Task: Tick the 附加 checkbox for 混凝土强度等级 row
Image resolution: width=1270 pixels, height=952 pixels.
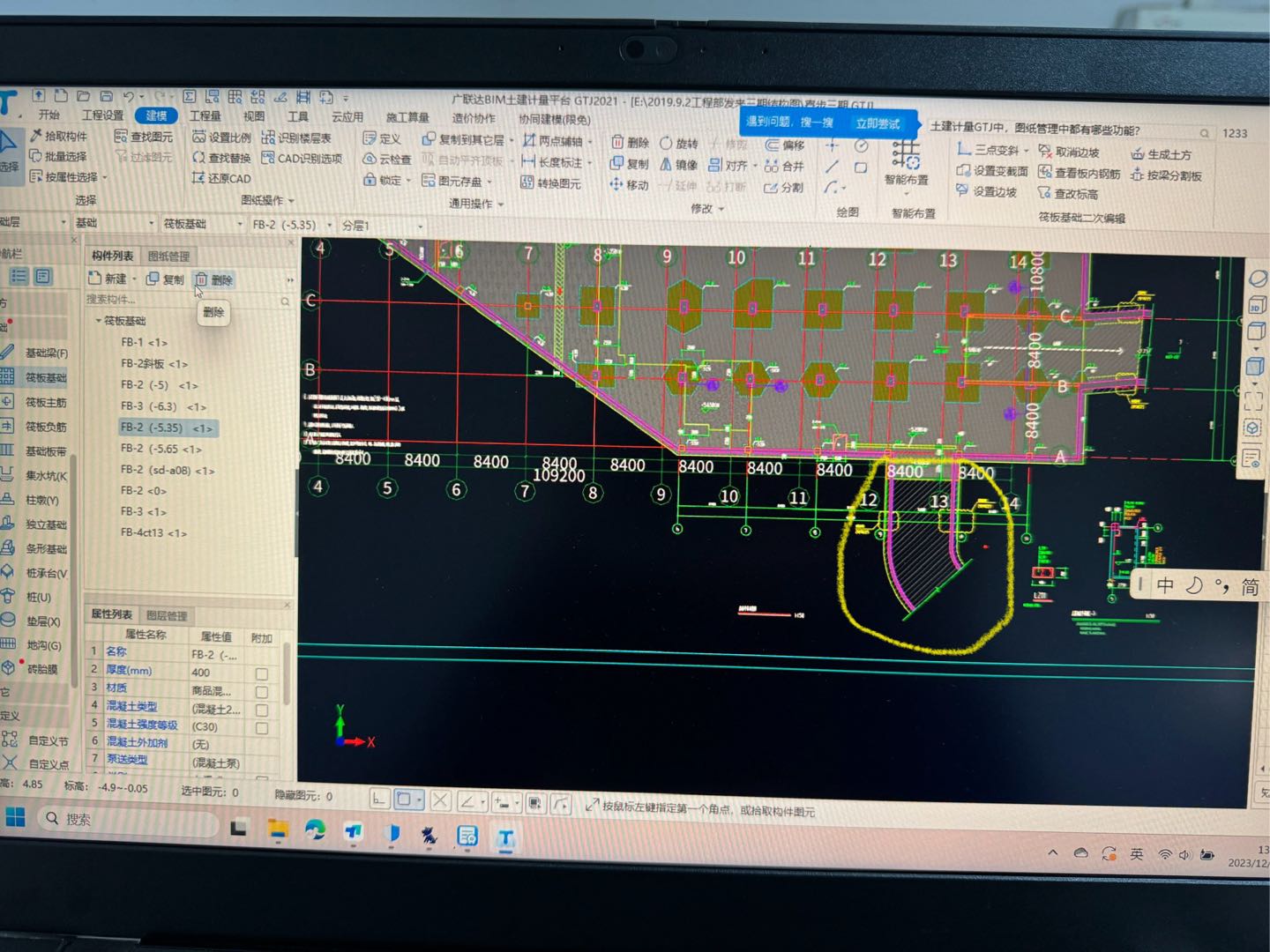Action: coord(262,728)
